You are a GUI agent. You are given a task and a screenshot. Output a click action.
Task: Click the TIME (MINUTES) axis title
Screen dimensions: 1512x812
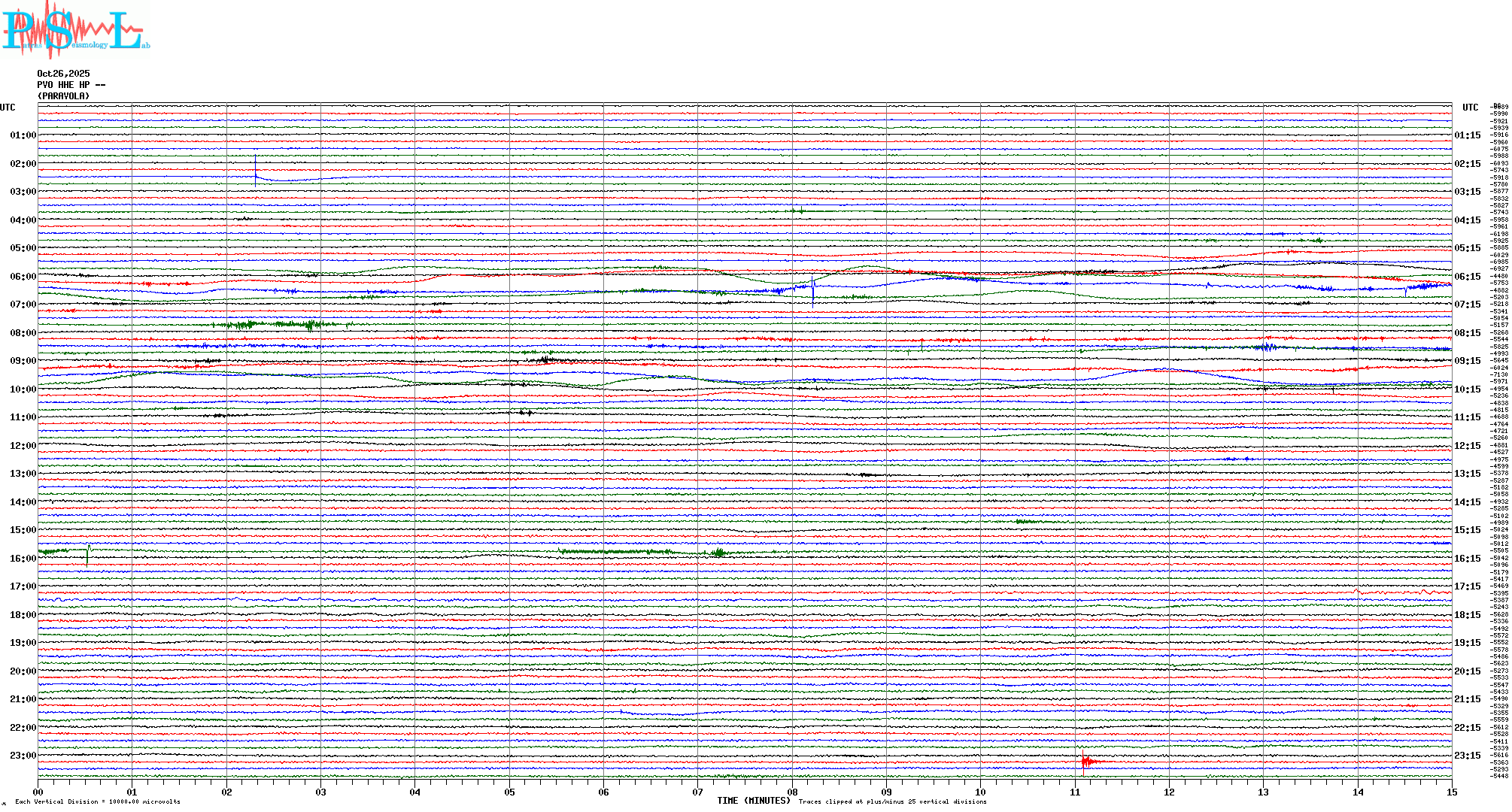(753, 801)
